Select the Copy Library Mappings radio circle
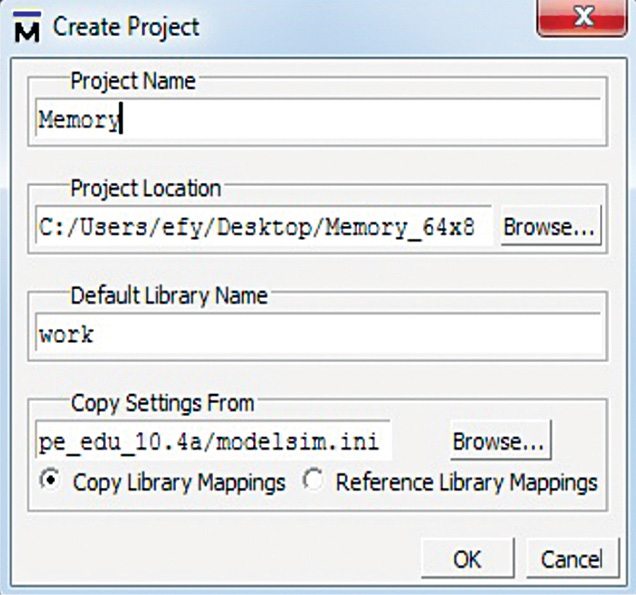Screen dimensions: 636x595 [49, 480]
